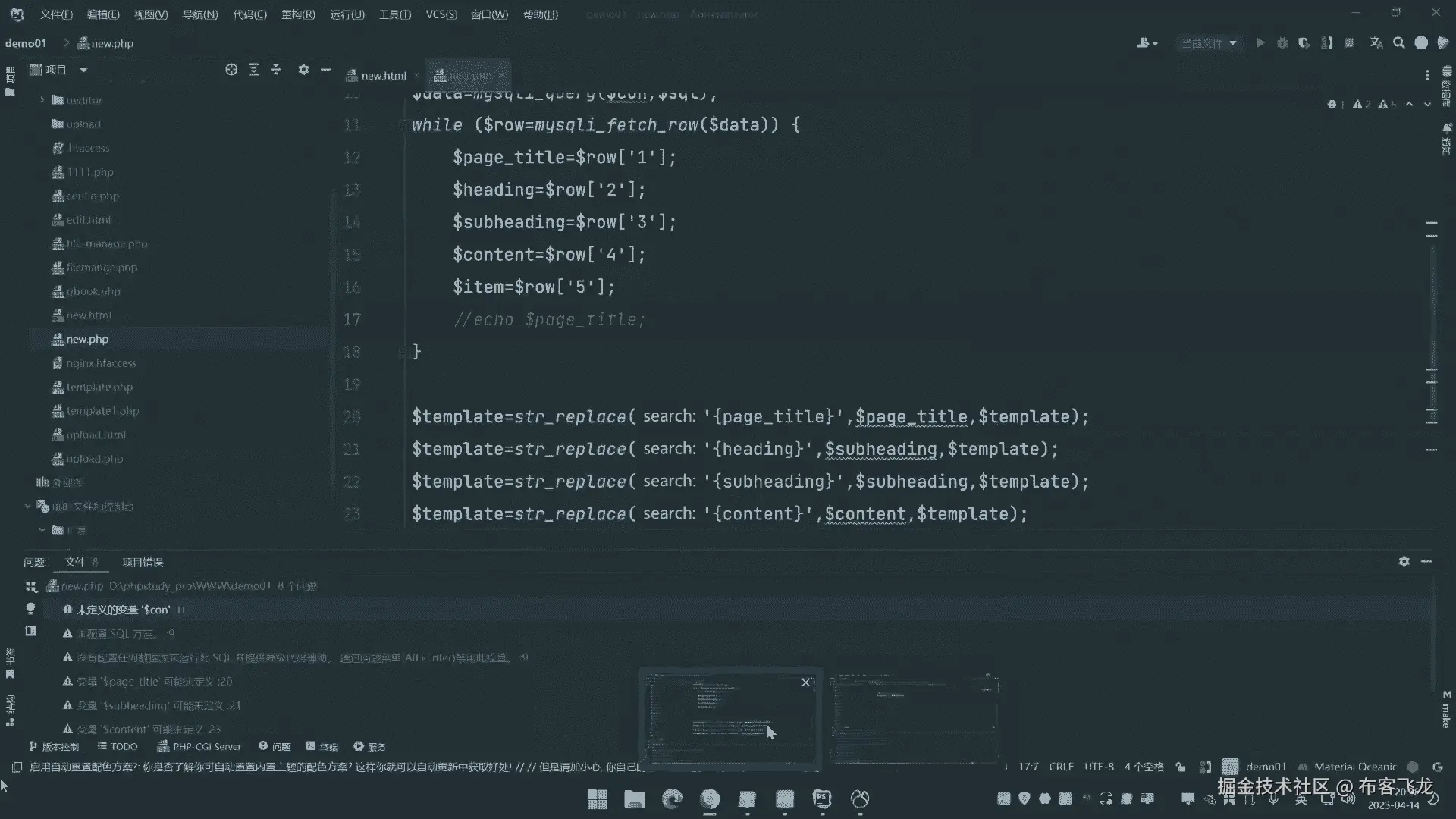Select the undefined variable '$con' problem

click(123, 610)
